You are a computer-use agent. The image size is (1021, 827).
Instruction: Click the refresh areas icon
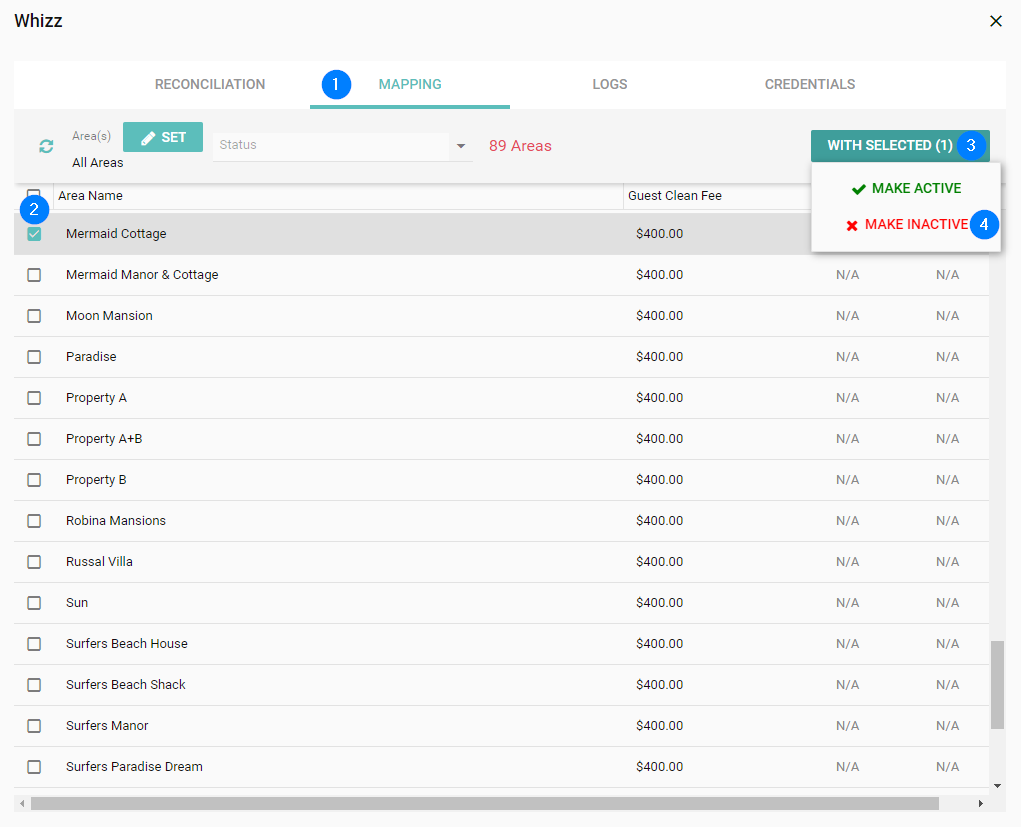(46, 146)
